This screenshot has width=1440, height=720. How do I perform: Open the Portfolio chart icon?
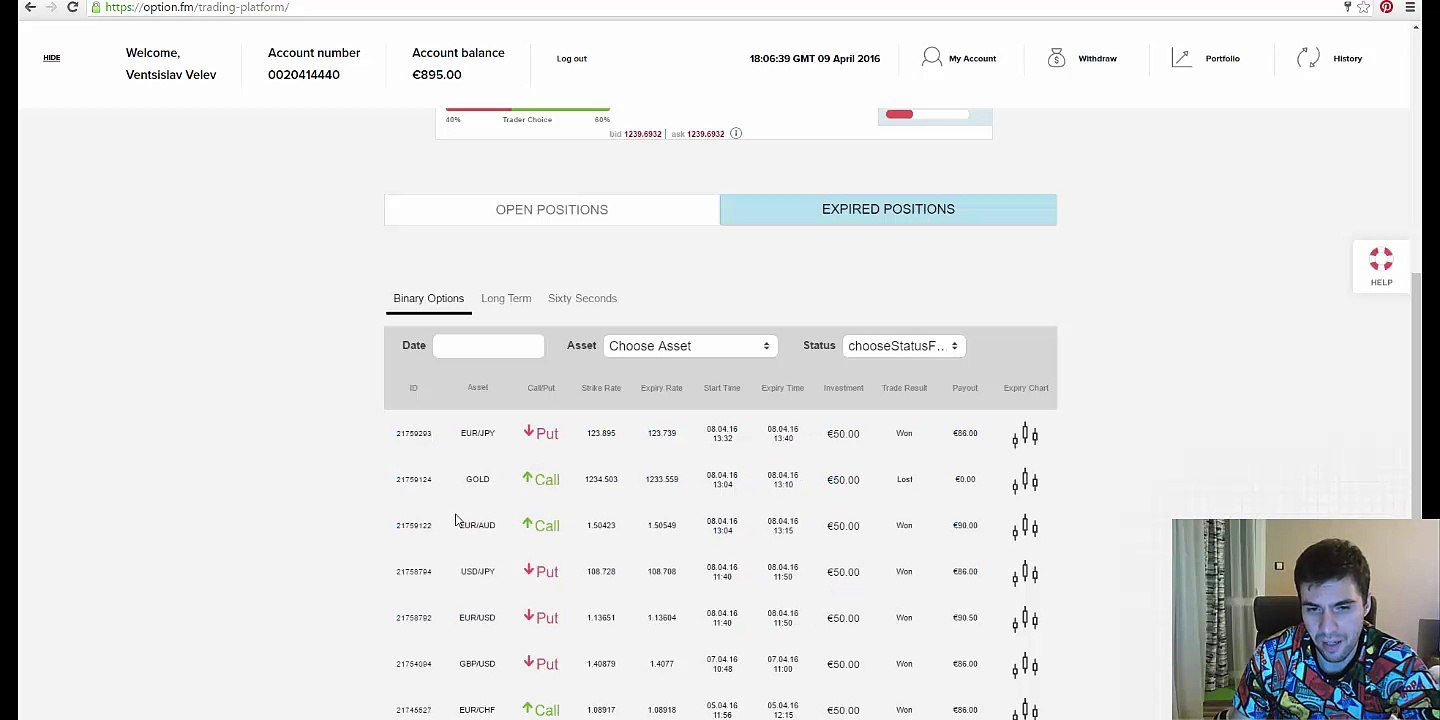pos(1182,58)
